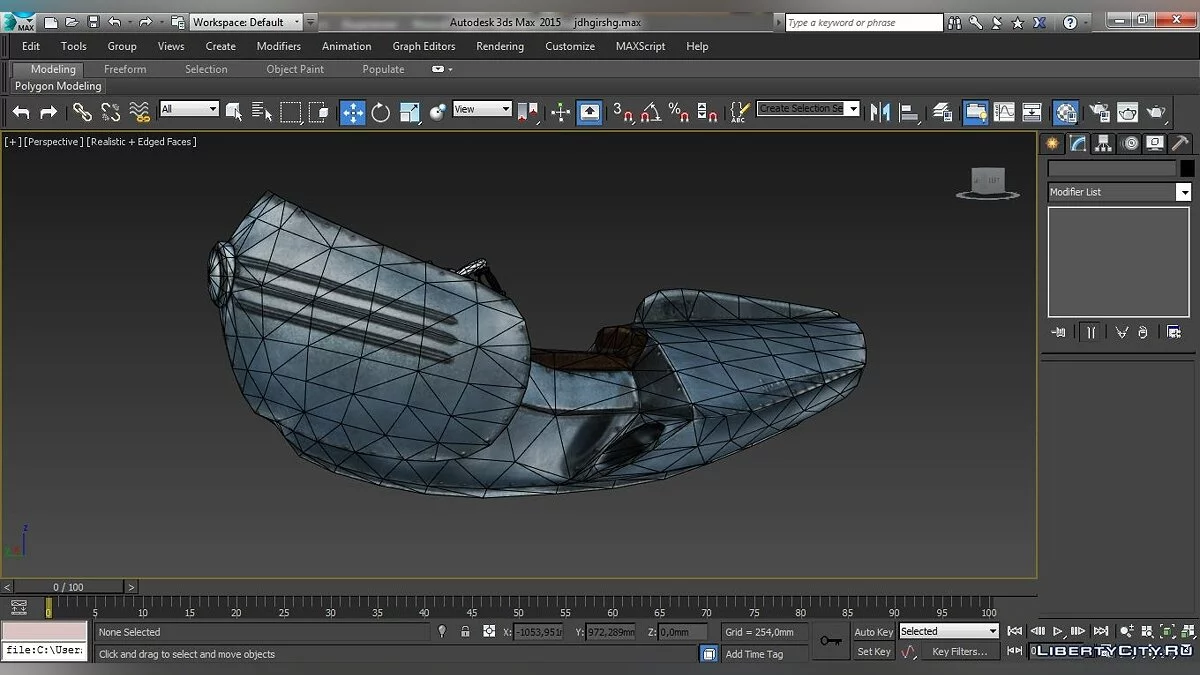
Task: Click the Undo arrow in main toolbar
Action: point(21,112)
